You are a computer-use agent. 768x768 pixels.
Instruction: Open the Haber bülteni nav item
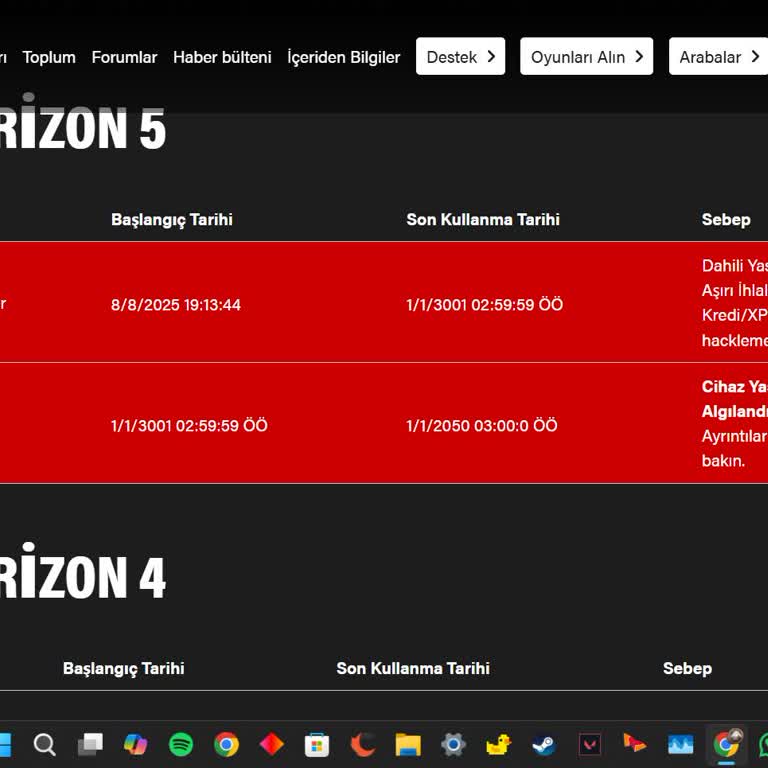(222, 57)
